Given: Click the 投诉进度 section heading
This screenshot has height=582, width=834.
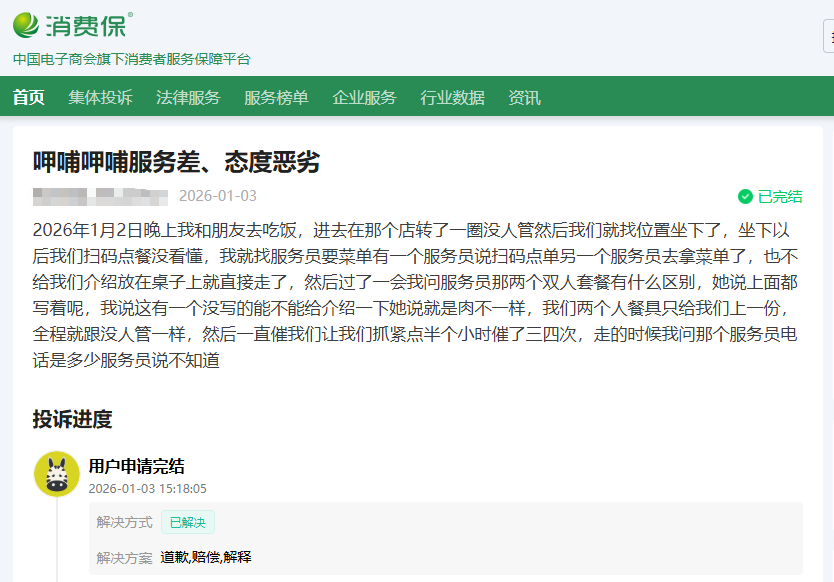Looking at the screenshot, I should click(72, 418).
